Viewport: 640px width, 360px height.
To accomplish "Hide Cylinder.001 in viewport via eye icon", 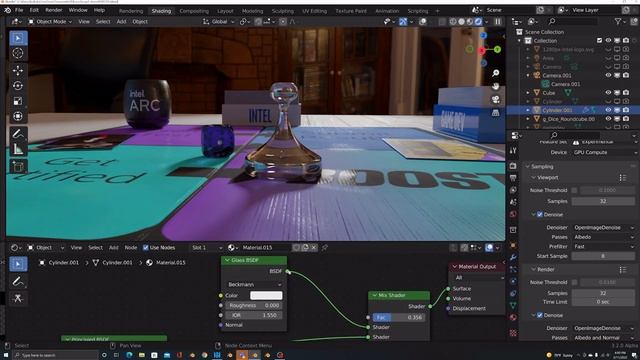I will [608, 110].
